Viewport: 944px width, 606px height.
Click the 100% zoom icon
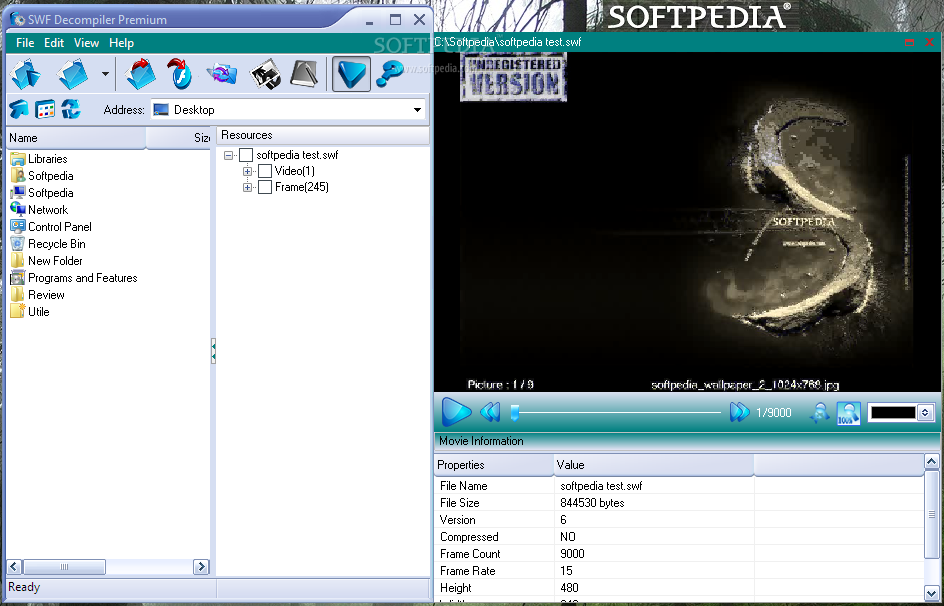tap(848, 413)
